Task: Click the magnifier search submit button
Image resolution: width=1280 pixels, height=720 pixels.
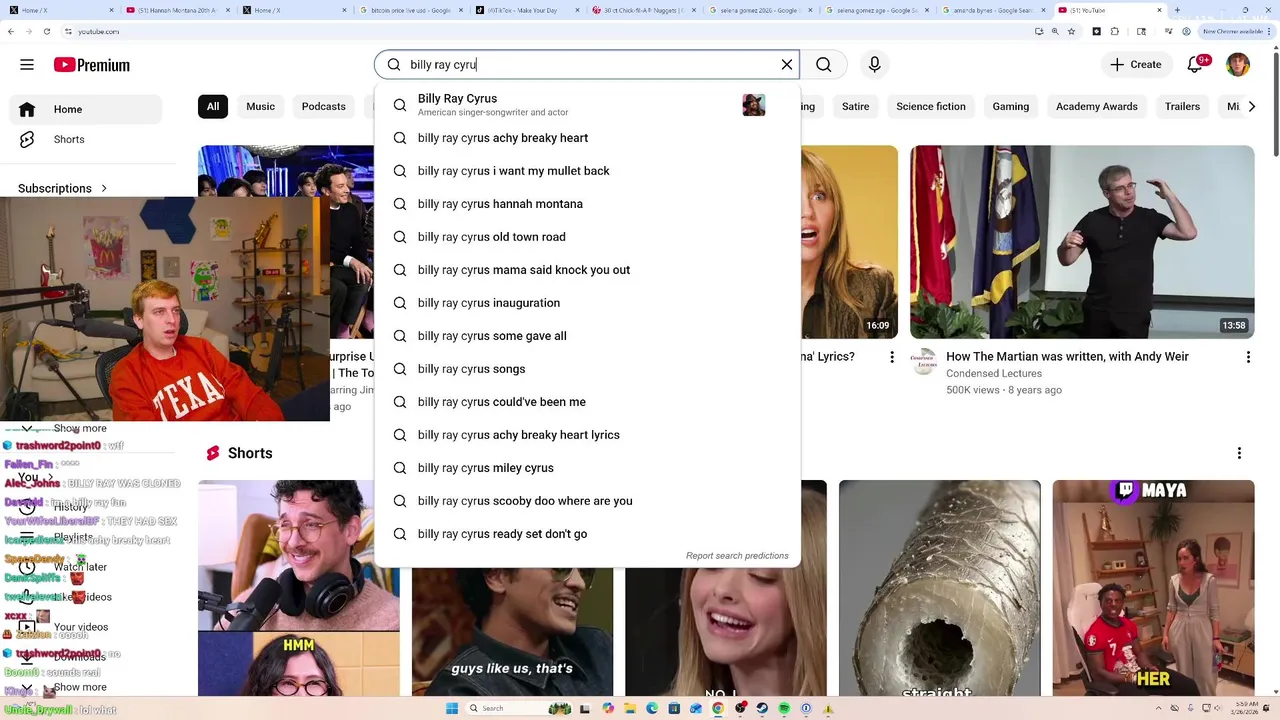Action: [823, 65]
